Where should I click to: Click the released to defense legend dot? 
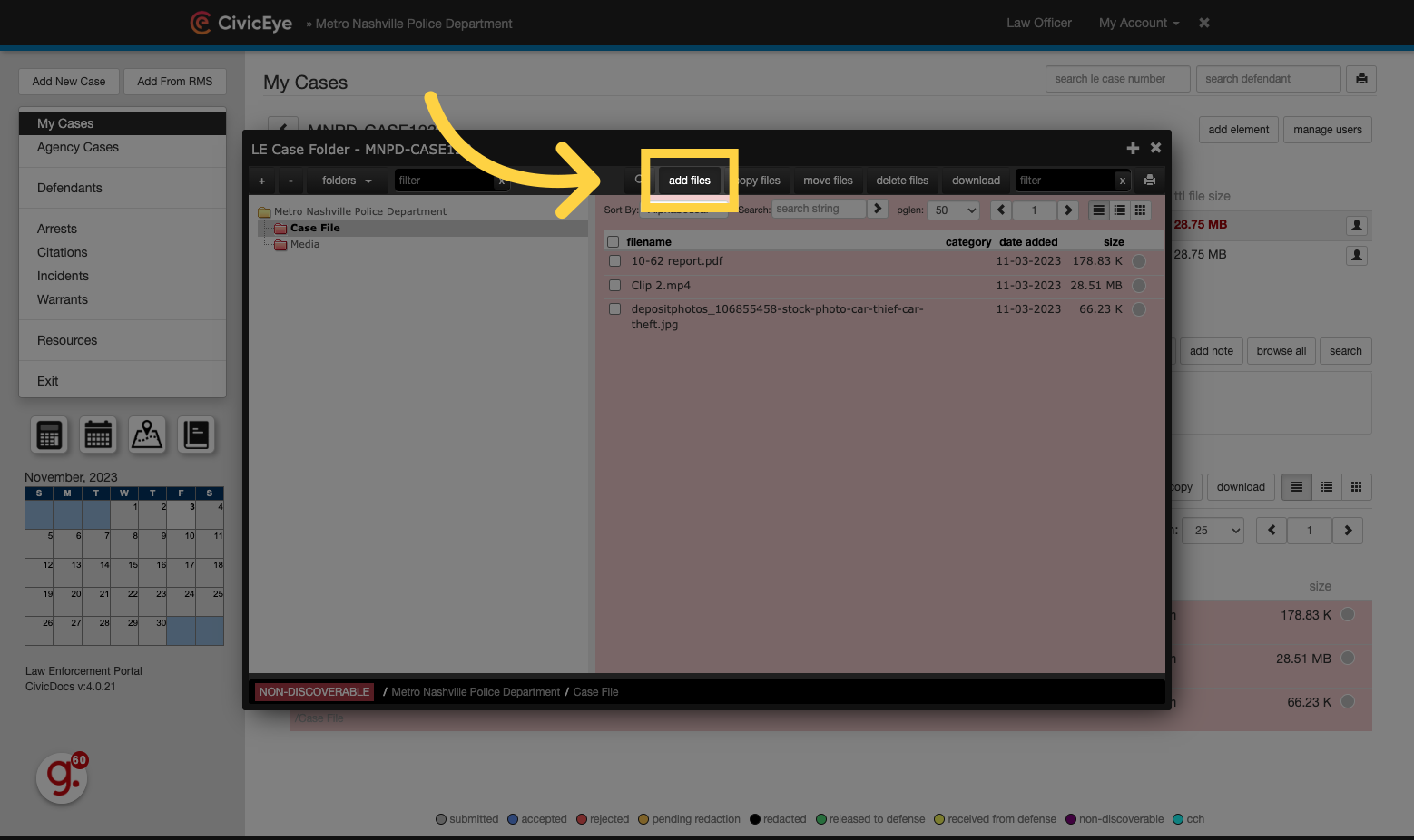pyautogui.click(x=821, y=819)
